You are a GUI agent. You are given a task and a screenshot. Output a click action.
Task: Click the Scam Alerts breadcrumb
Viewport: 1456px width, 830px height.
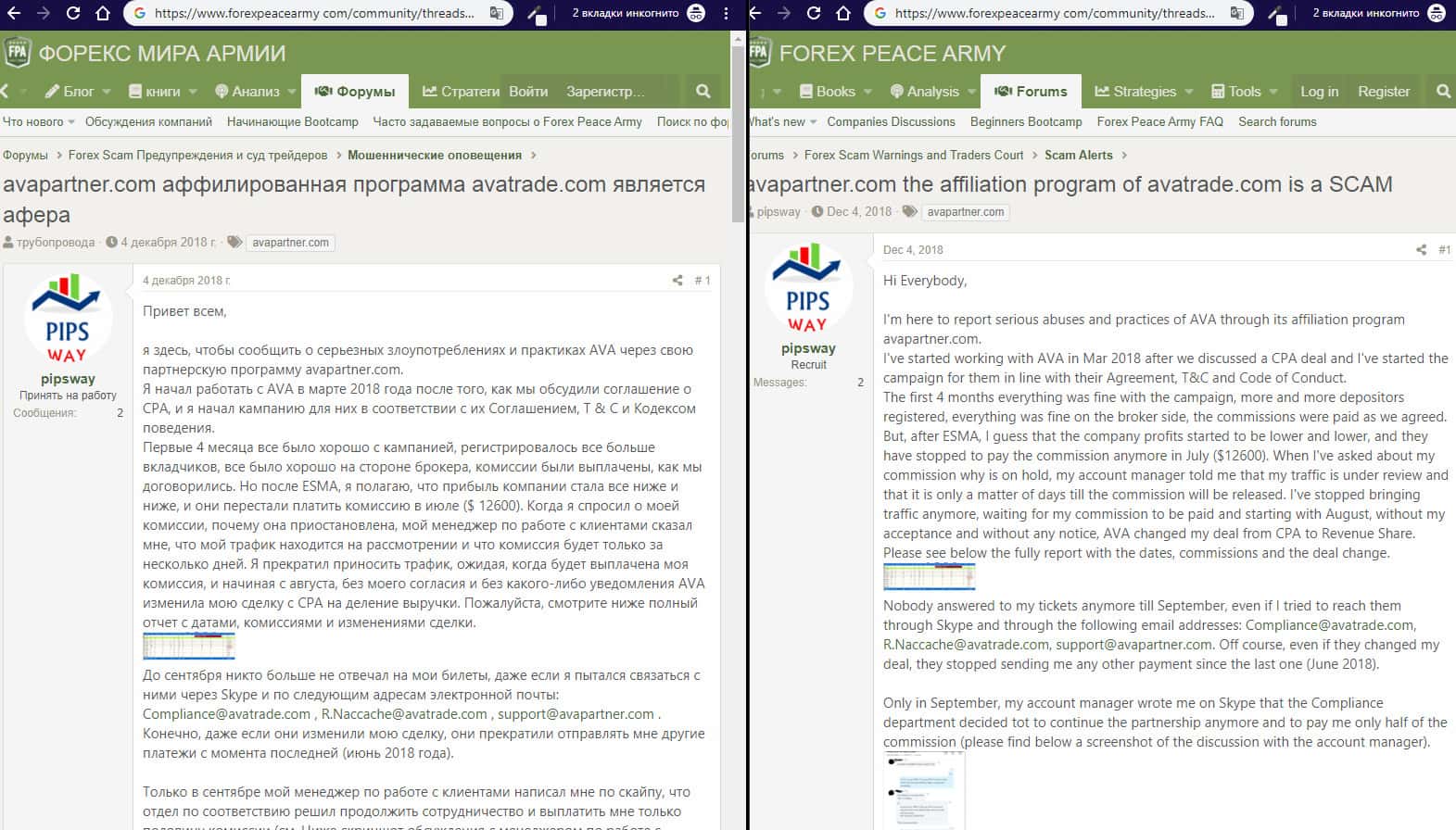[x=1078, y=156]
